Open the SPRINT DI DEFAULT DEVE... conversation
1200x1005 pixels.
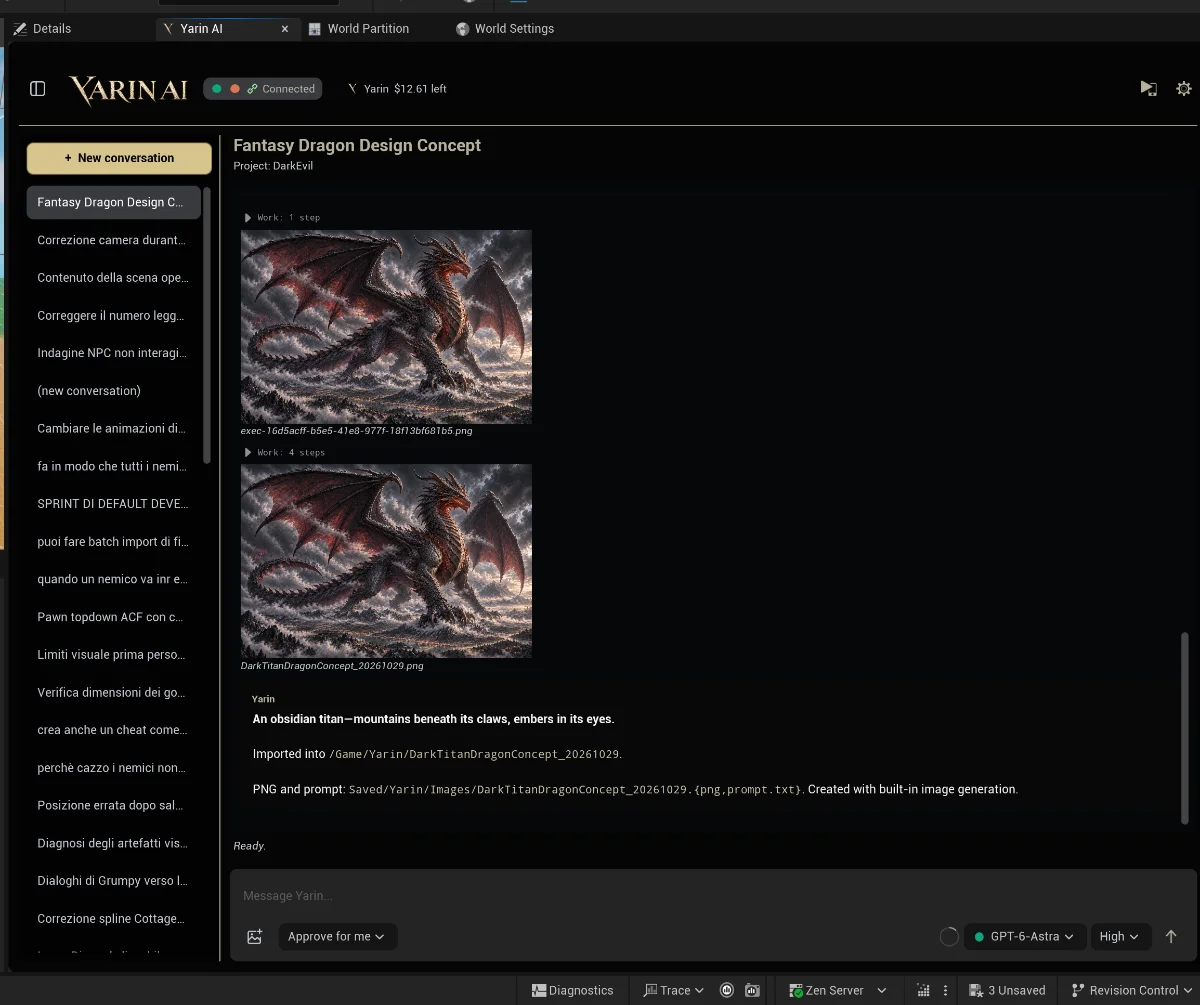click(x=114, y=503)
